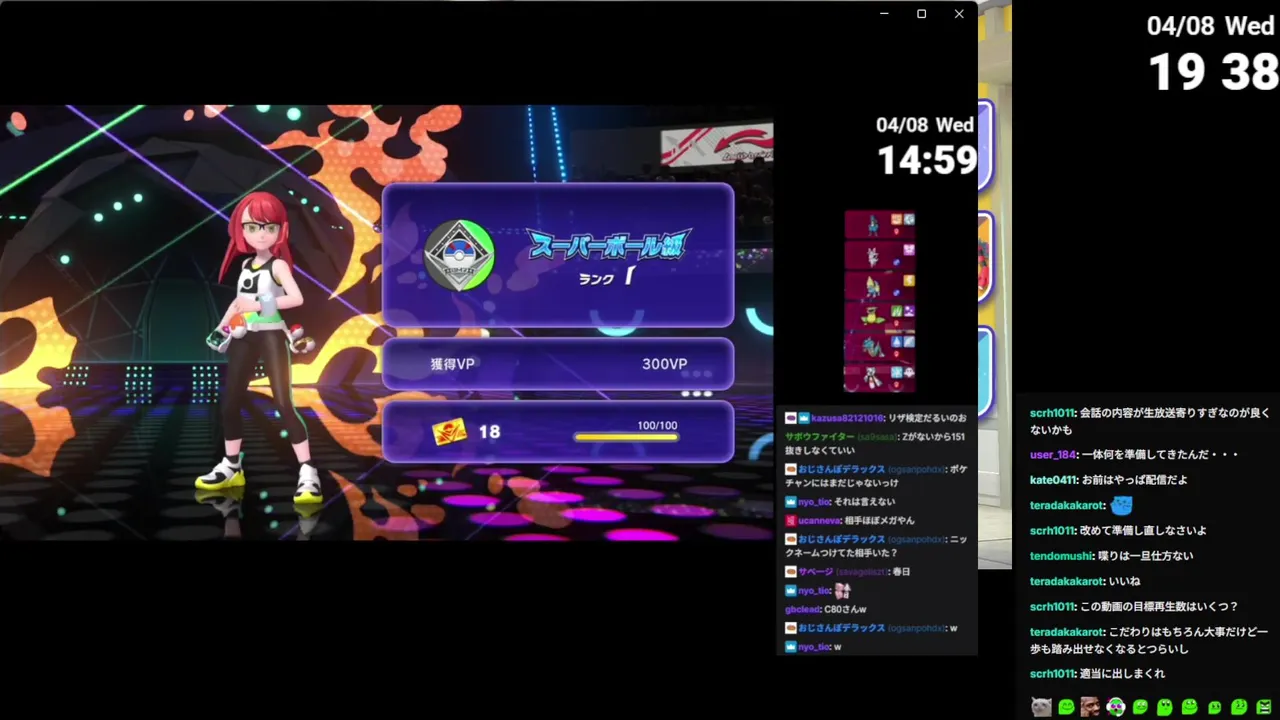Click username kazusa82121016 in chat
Screen dimensions: 1280x720
pyautogui.click(x=847, y=418)
